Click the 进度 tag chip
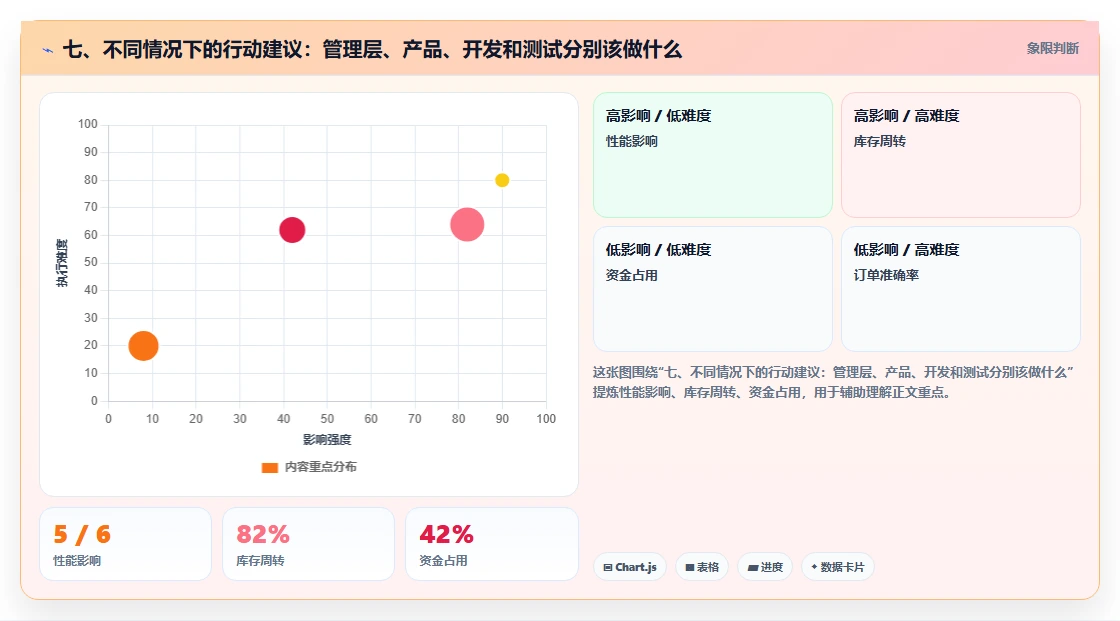This screenshot has width=1120, height=621. tap(765, 567)
